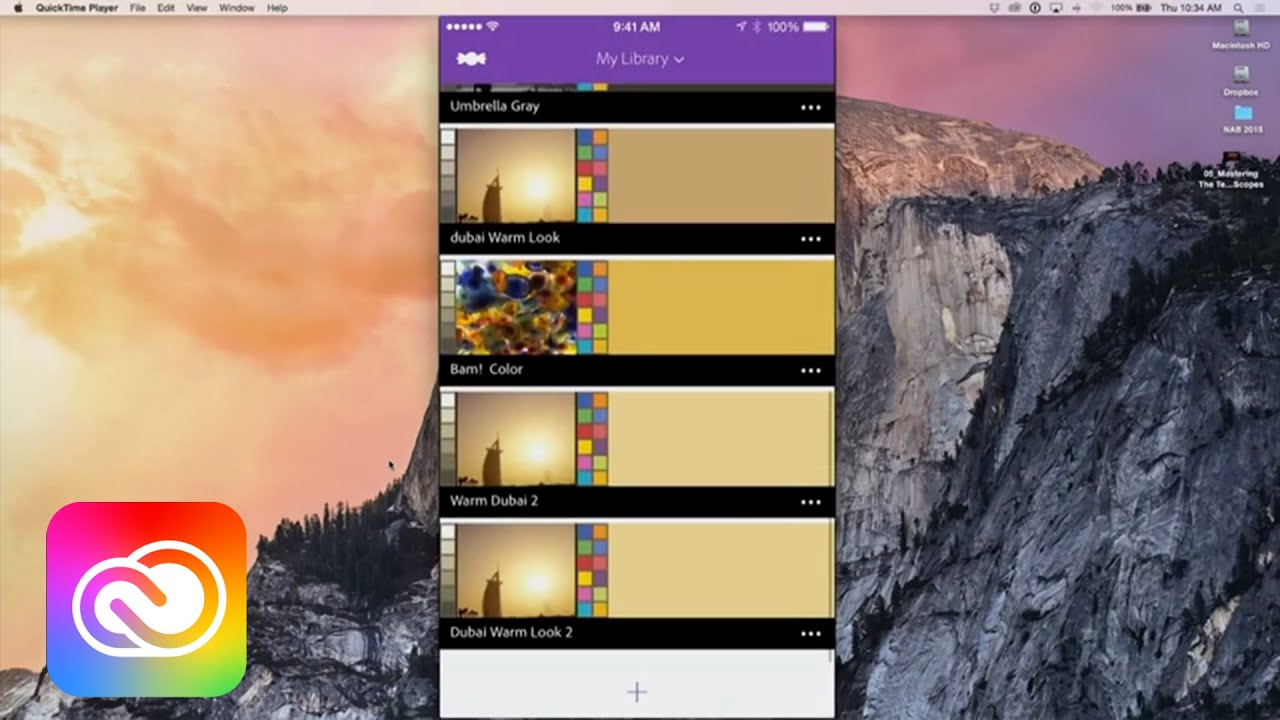The width and height of the screenshot is (1280, 720).
Task: Click the Dubai Warm Look 2 label
Action: pyautogui.click(x=511, y=633)
